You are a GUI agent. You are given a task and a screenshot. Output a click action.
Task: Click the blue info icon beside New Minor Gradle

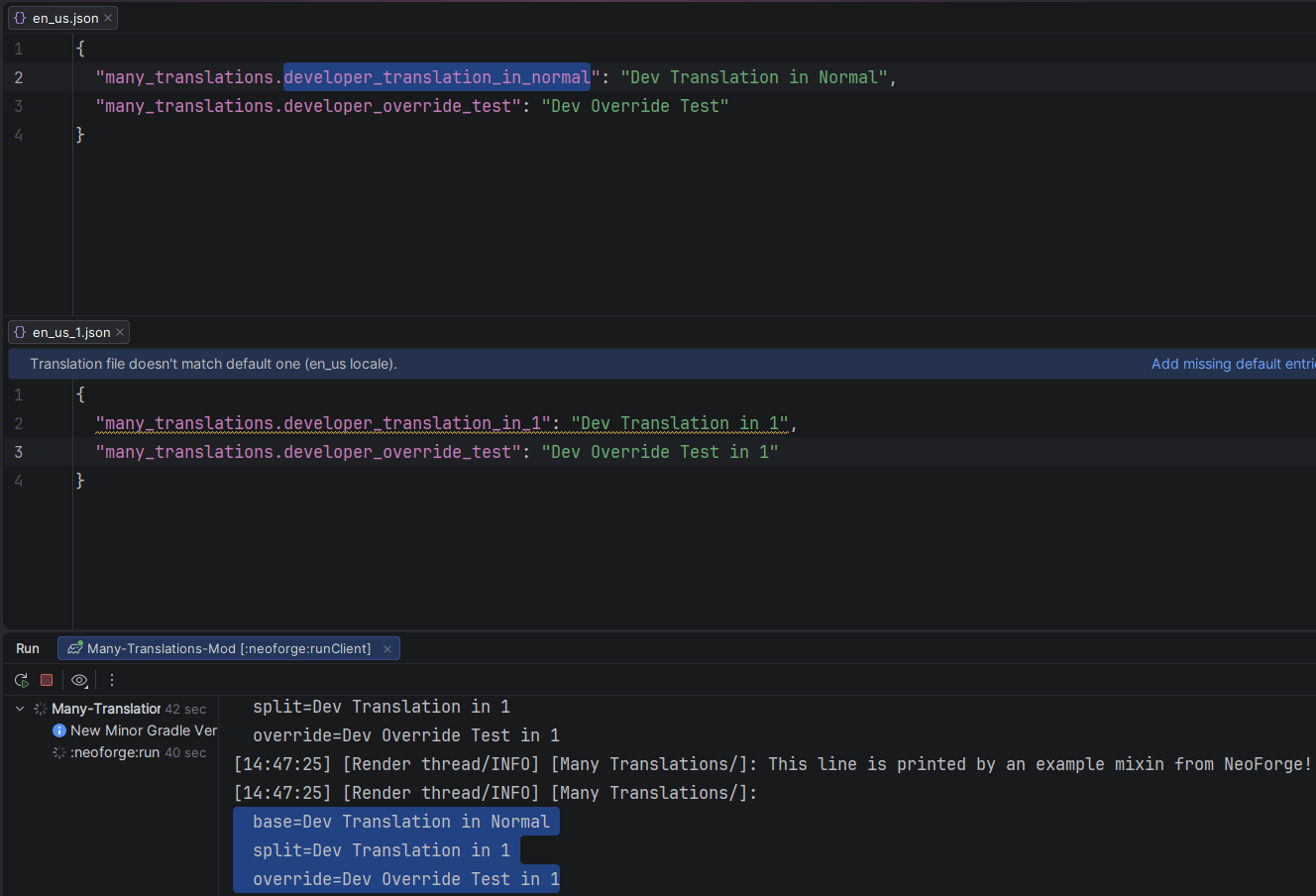point(59,730)
